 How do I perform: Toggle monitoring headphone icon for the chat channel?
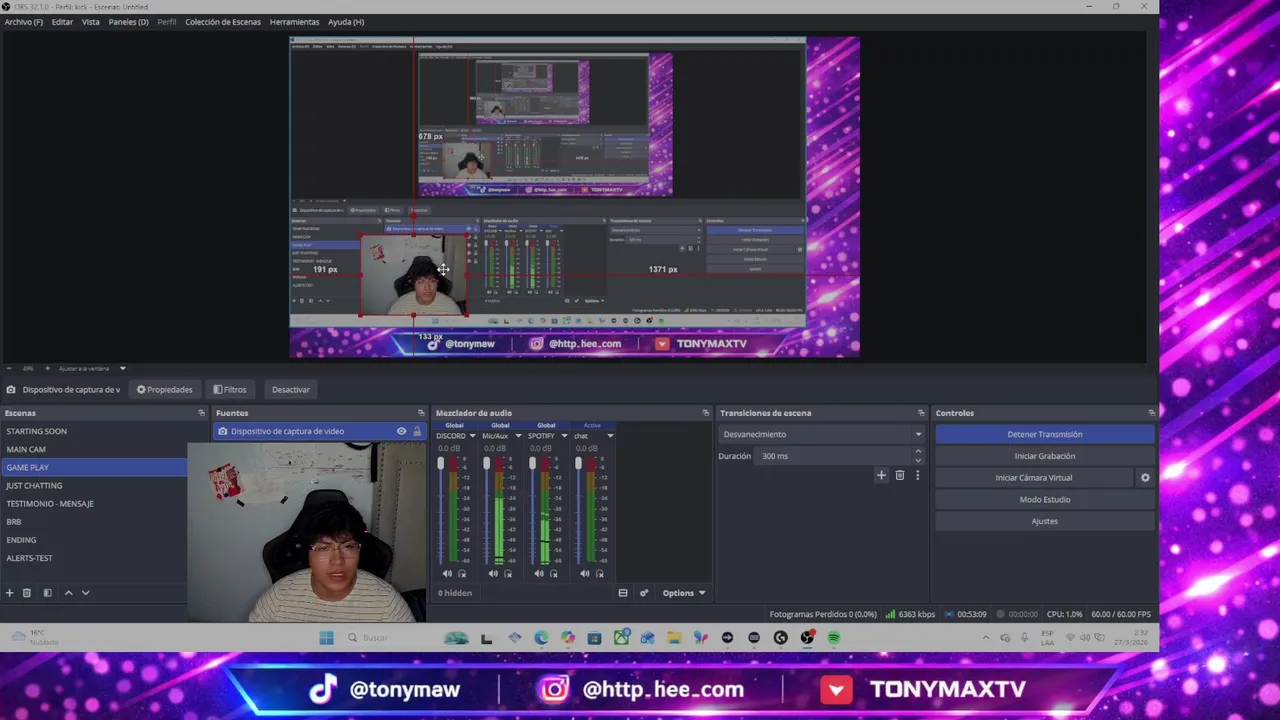point(600,574)
